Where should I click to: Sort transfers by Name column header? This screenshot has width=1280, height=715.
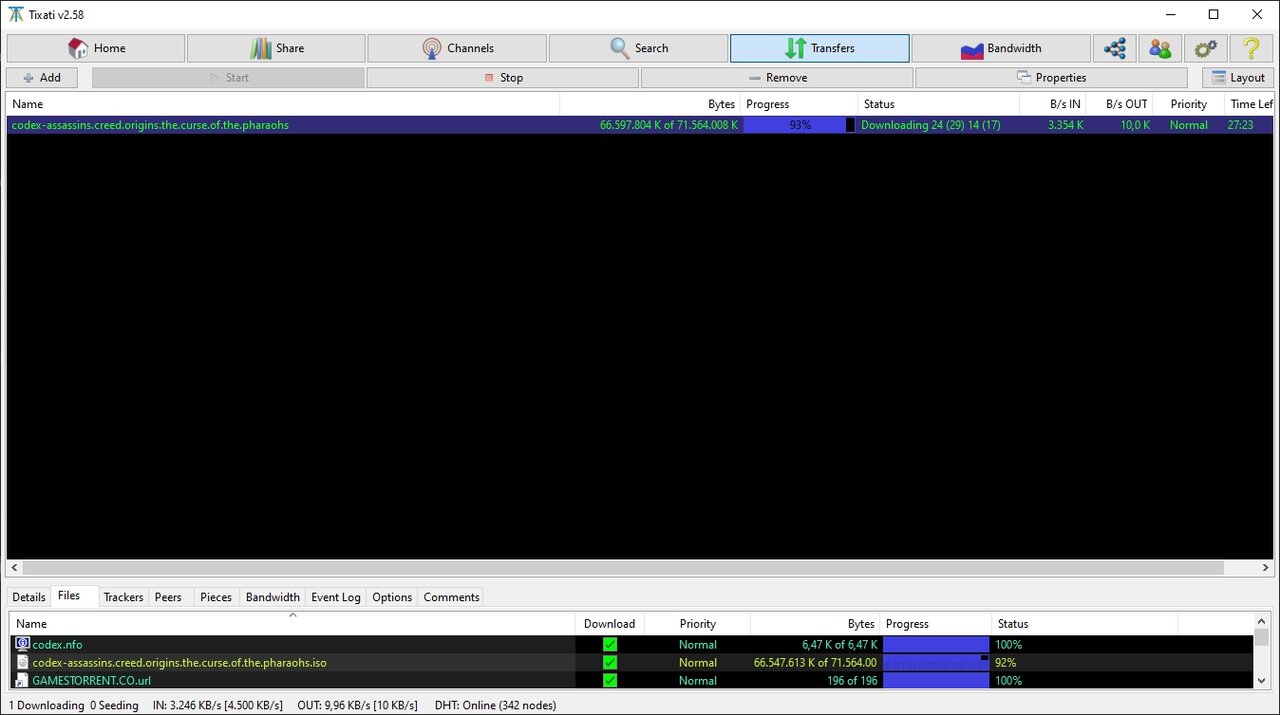pyautogui.click(x=283, y=104)
